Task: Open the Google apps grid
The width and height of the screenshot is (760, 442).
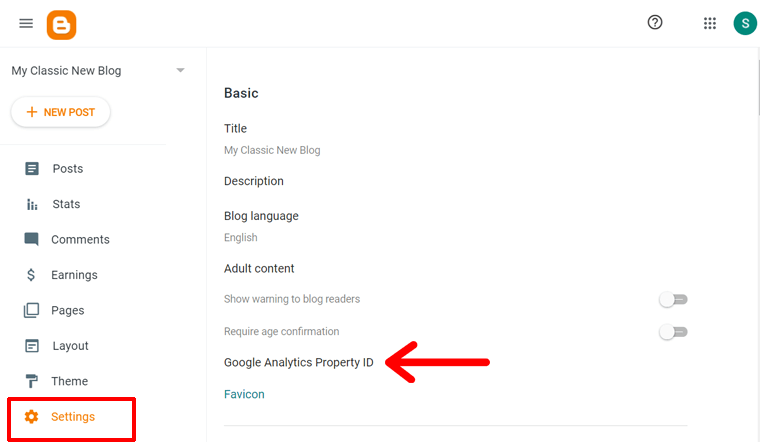Action: point(710,23)
